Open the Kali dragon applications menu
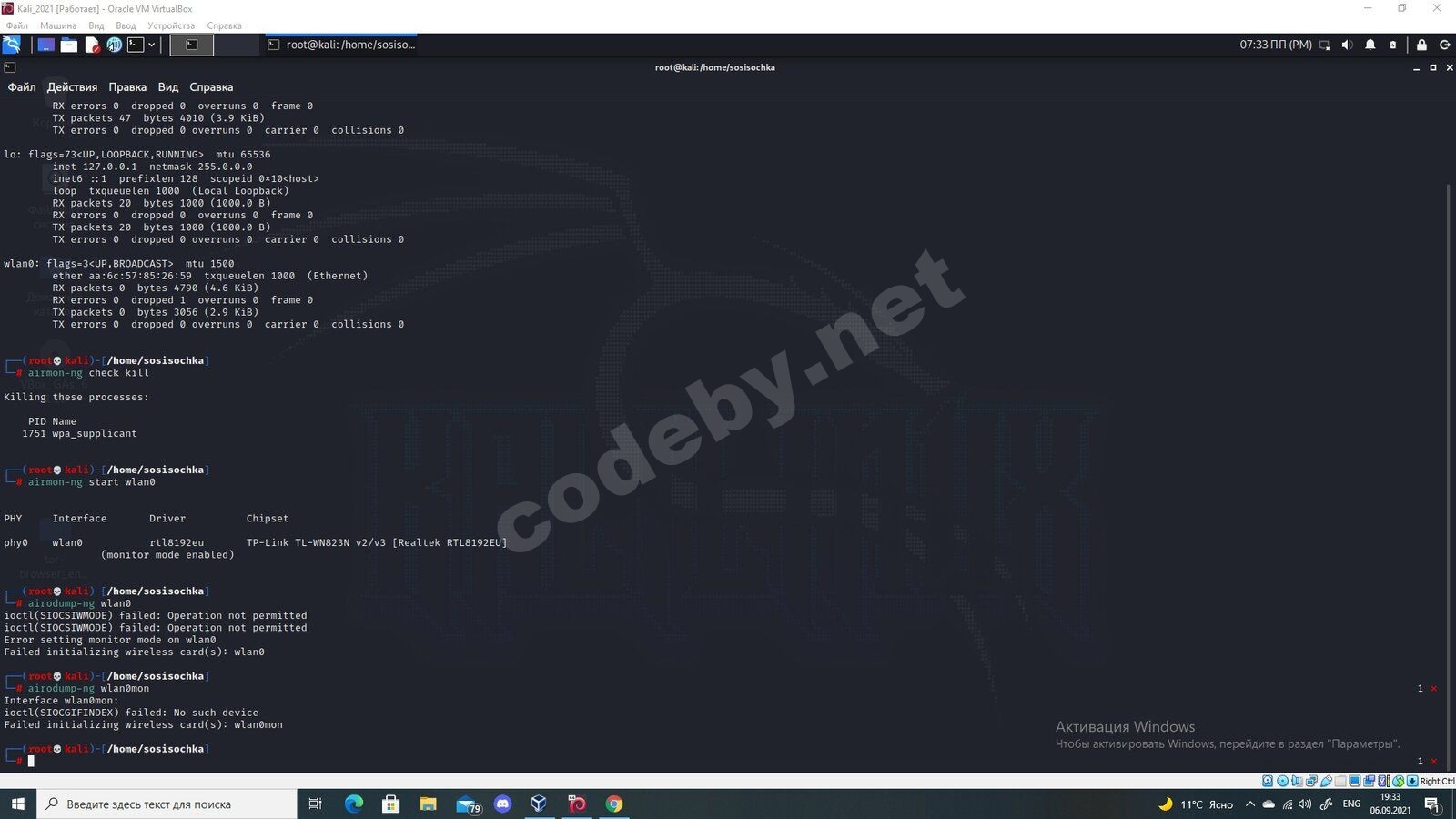 point(12,45)
